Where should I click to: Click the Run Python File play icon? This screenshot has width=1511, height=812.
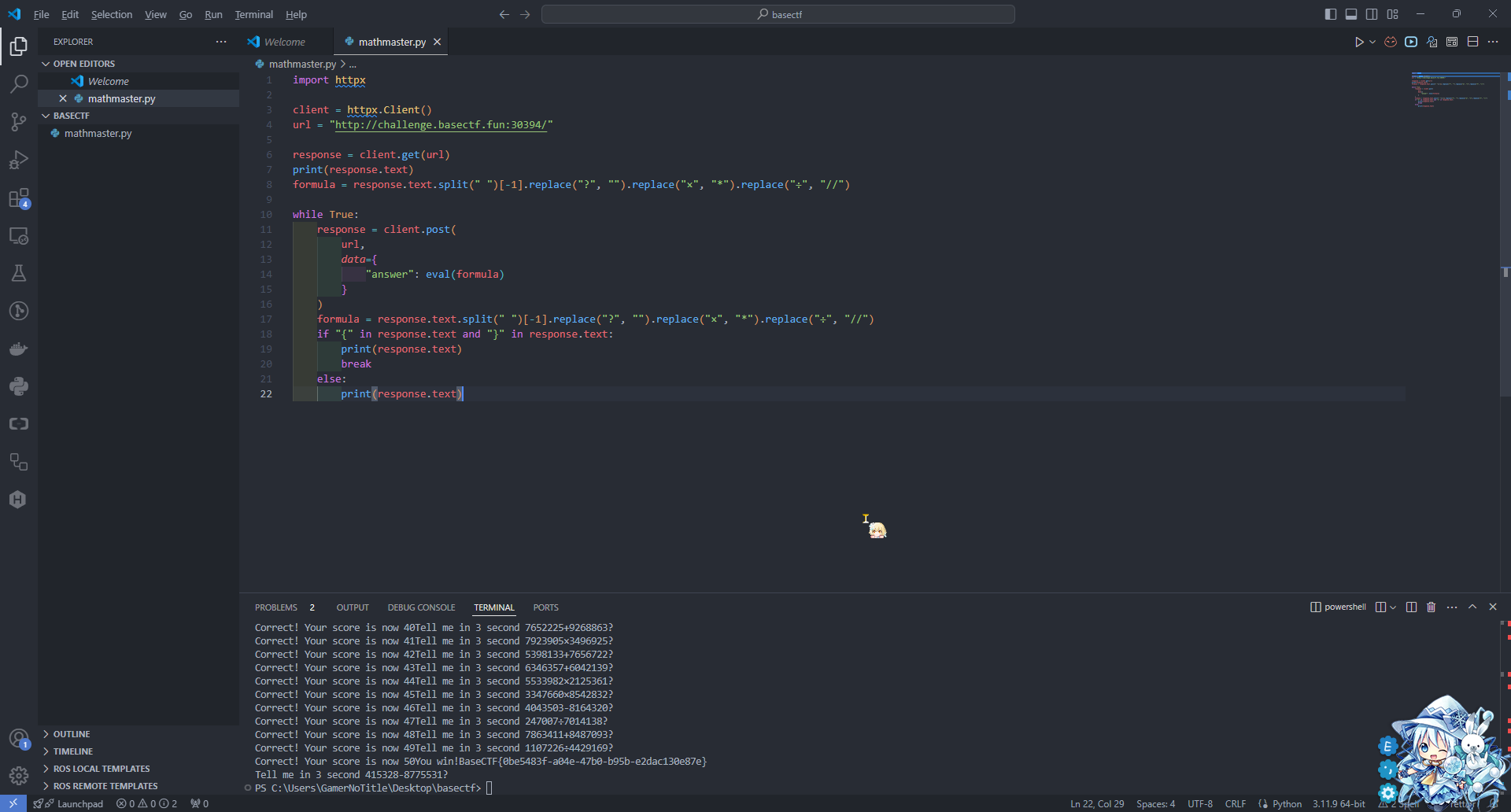point(1358,42)
